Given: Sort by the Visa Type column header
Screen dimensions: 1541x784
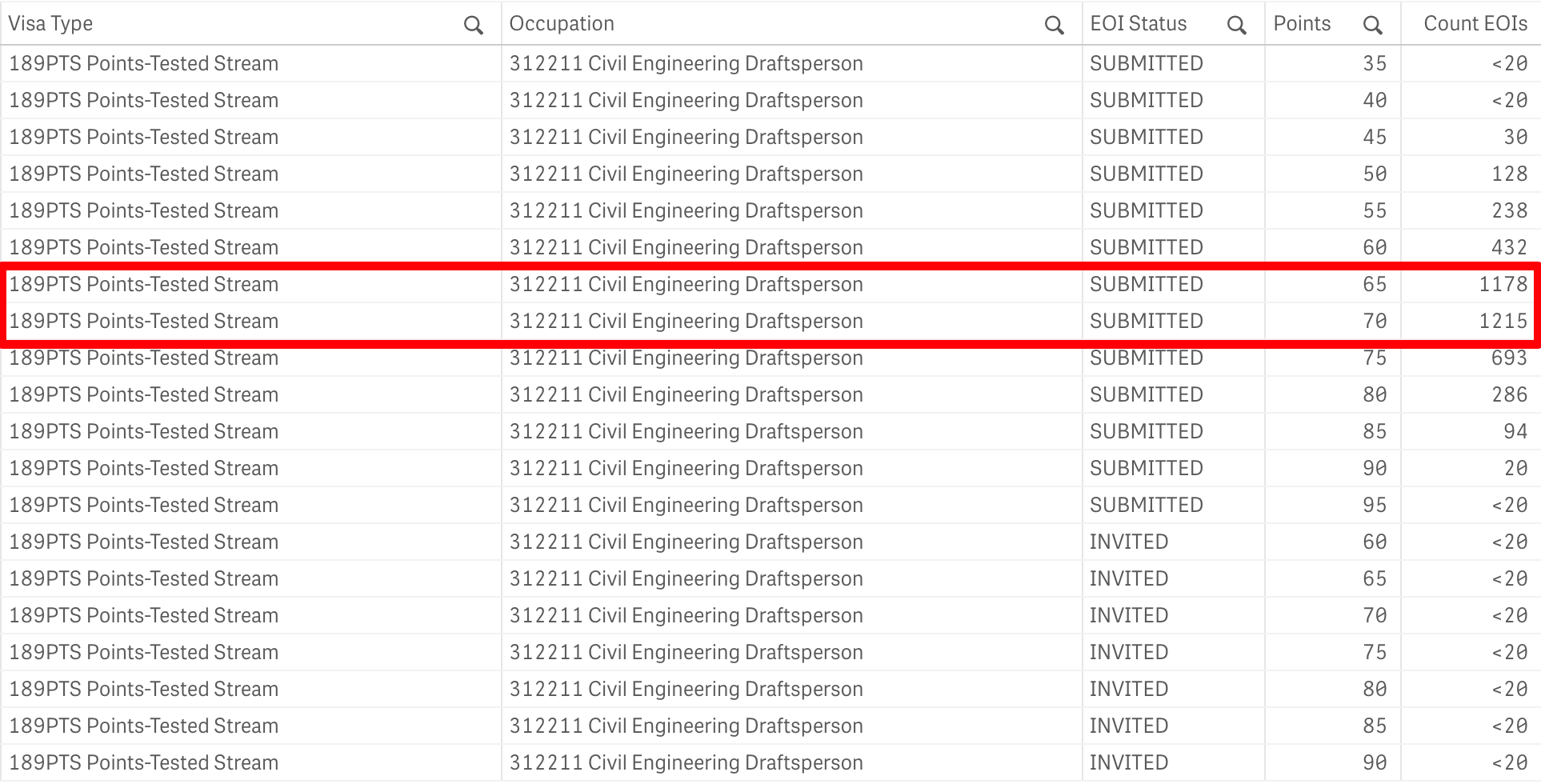Looking at the screenshot, I should [x=50, y=24].
